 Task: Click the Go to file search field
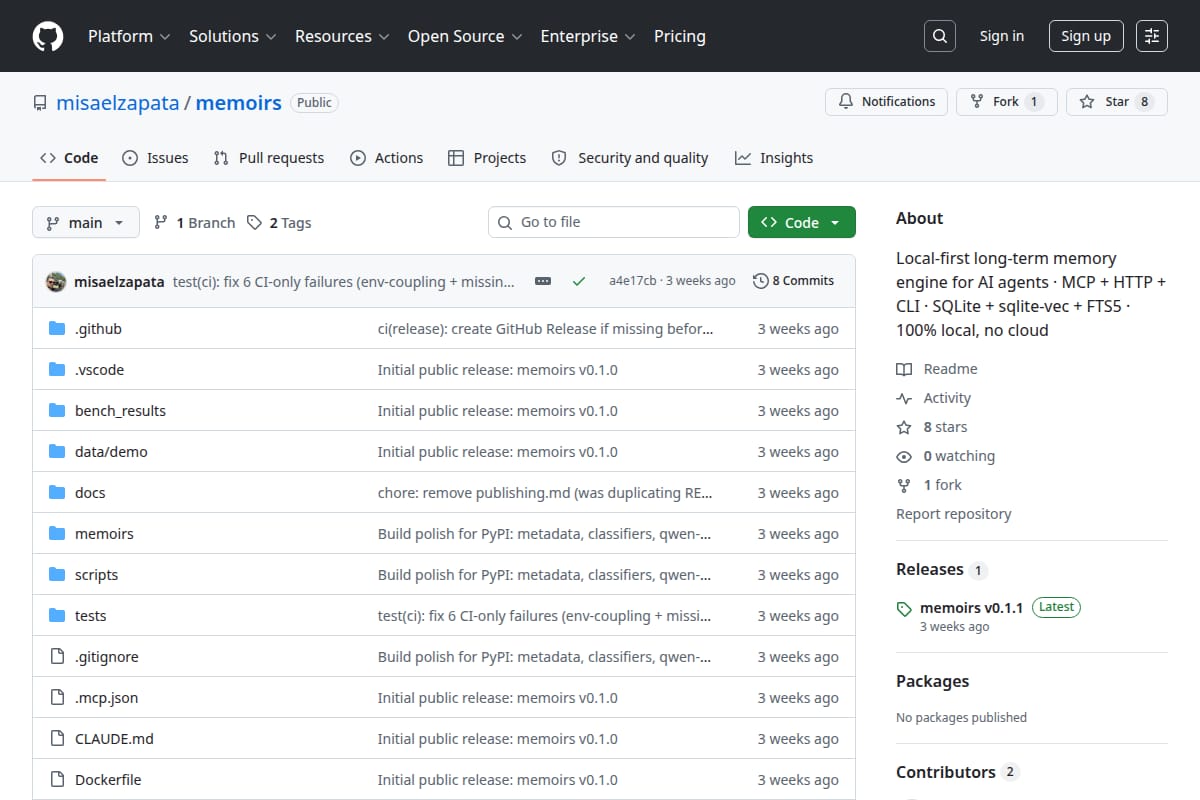coord(614,222)
